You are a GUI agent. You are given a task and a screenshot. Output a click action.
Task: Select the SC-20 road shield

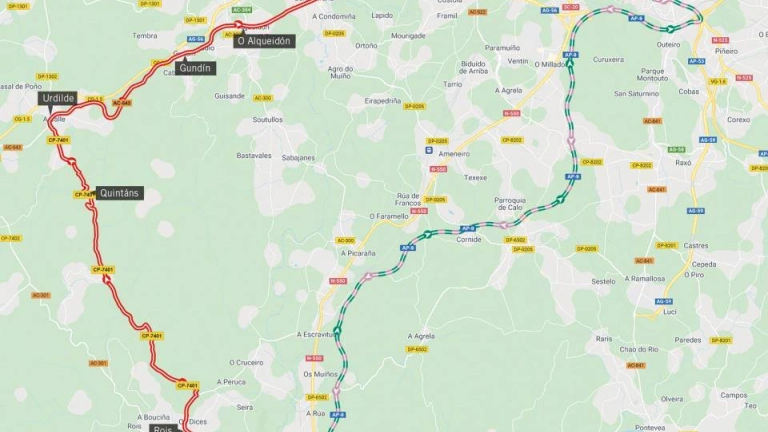point(571,7)
